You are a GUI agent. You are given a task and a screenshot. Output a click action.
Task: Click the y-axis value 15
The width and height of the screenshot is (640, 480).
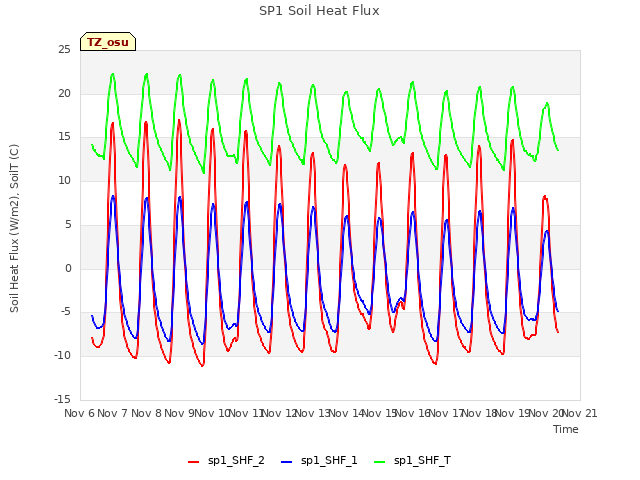pyautogui.click(x=64, y=137)
